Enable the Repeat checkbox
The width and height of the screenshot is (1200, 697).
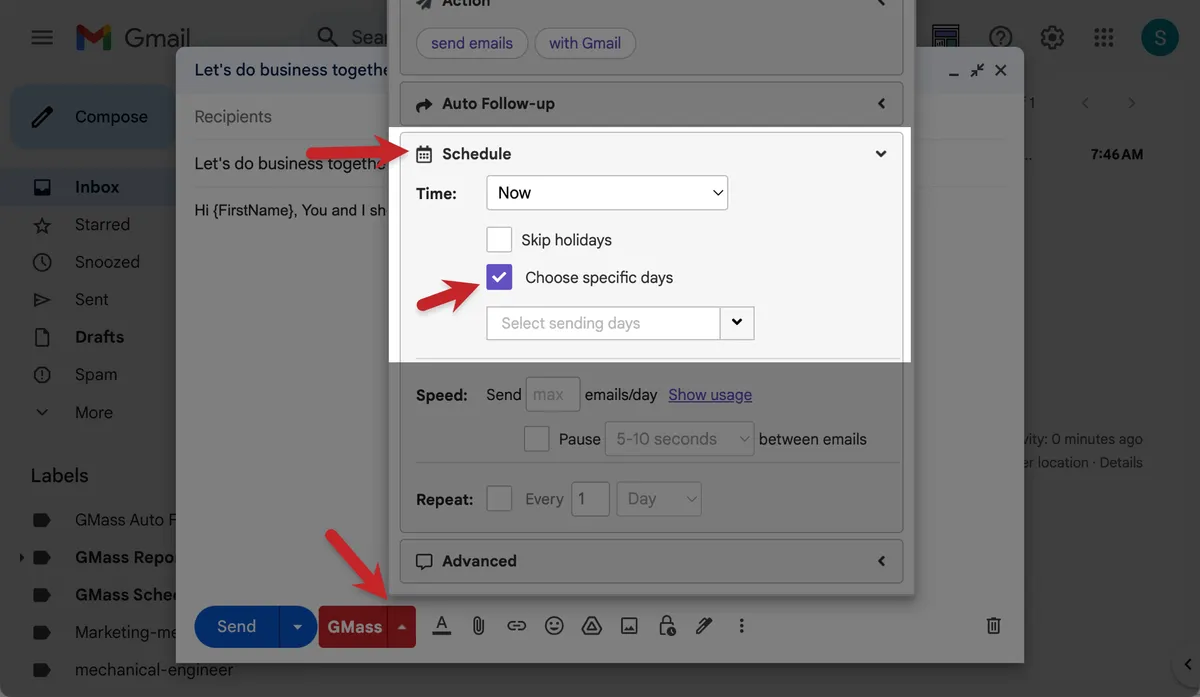tap(499, 498)
